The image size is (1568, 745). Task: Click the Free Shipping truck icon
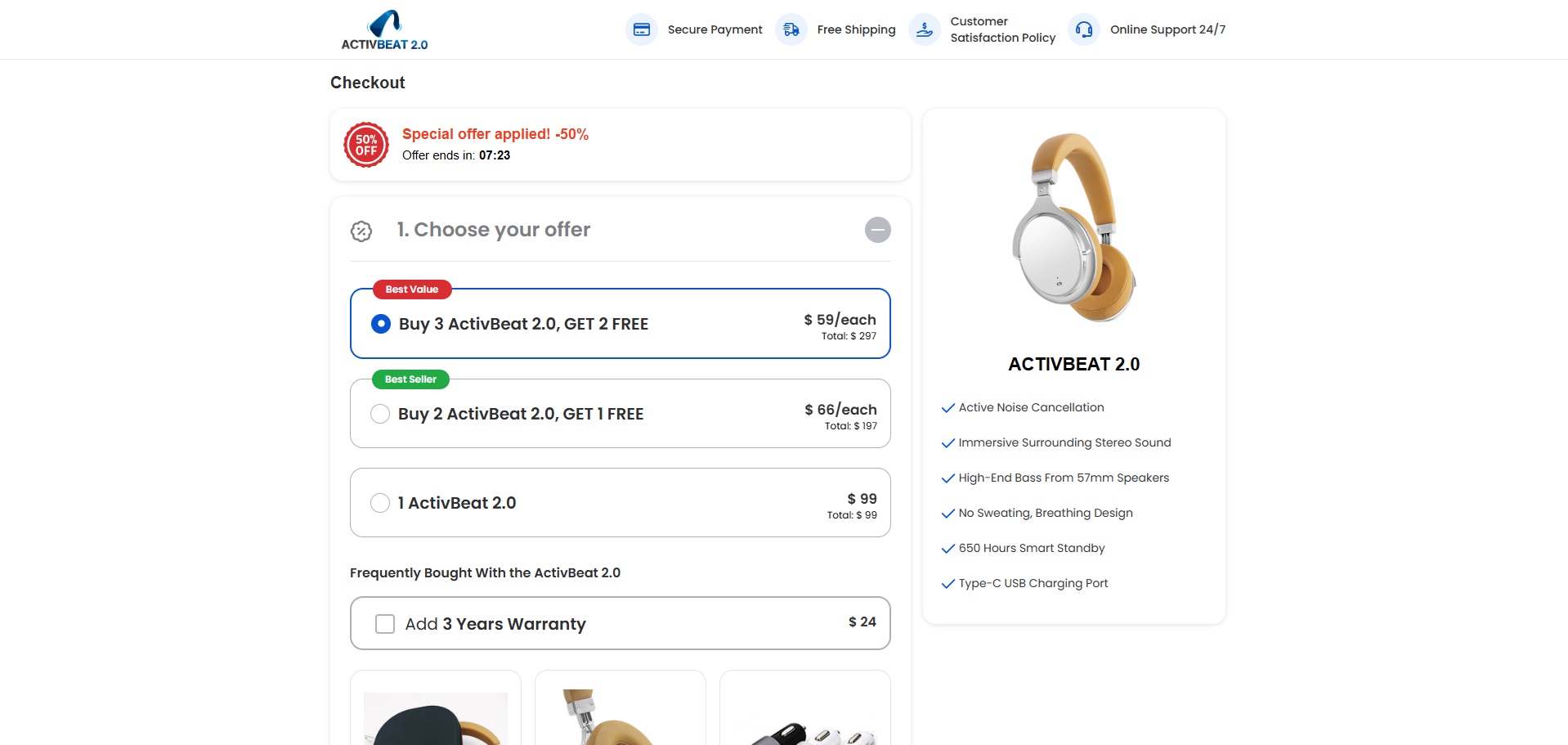[791, 30]
